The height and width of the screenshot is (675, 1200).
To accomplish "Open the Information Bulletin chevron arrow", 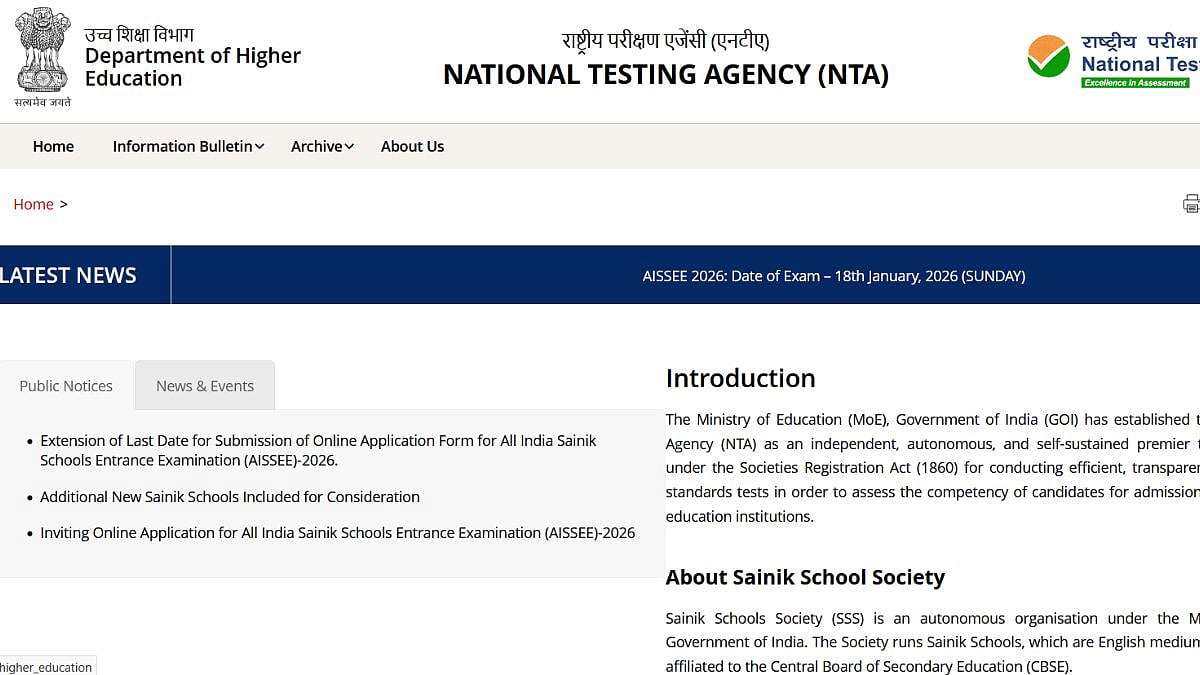I will click(x=259, y=146).
